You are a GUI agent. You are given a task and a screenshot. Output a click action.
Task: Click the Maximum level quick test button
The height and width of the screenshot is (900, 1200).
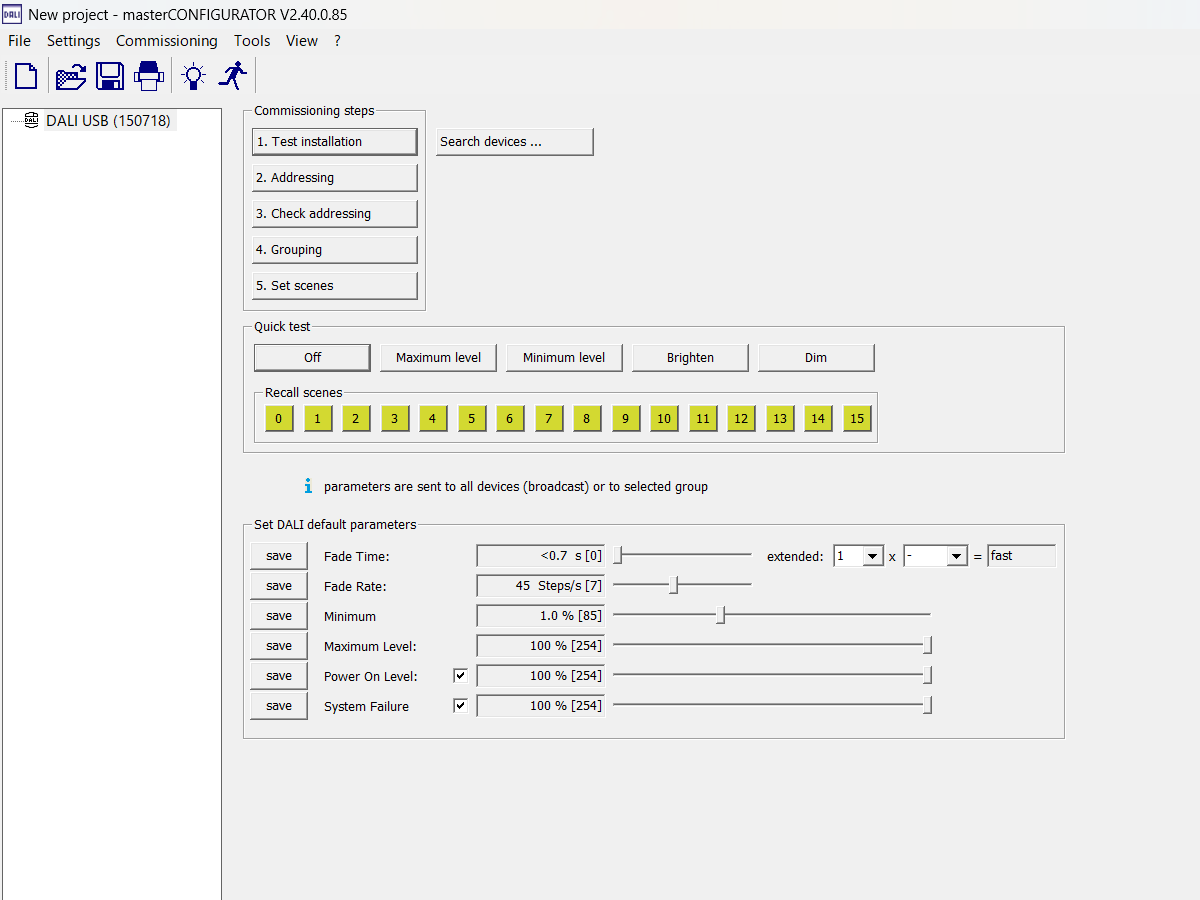[438, 358]
